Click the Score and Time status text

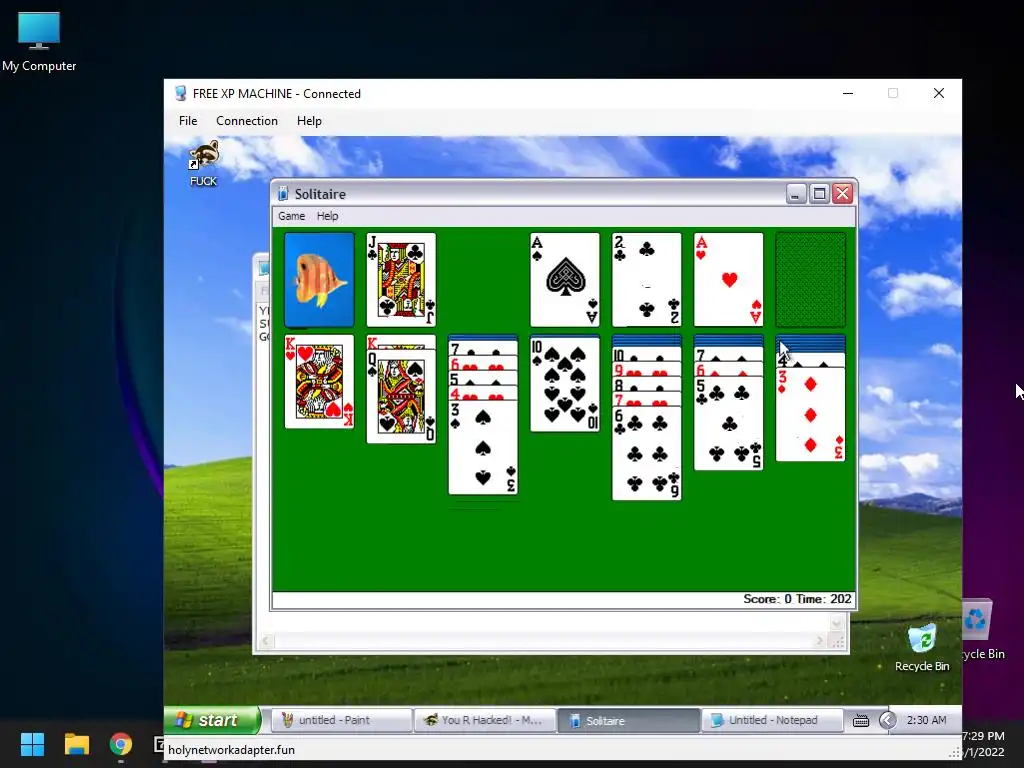(x=797, y=599)
